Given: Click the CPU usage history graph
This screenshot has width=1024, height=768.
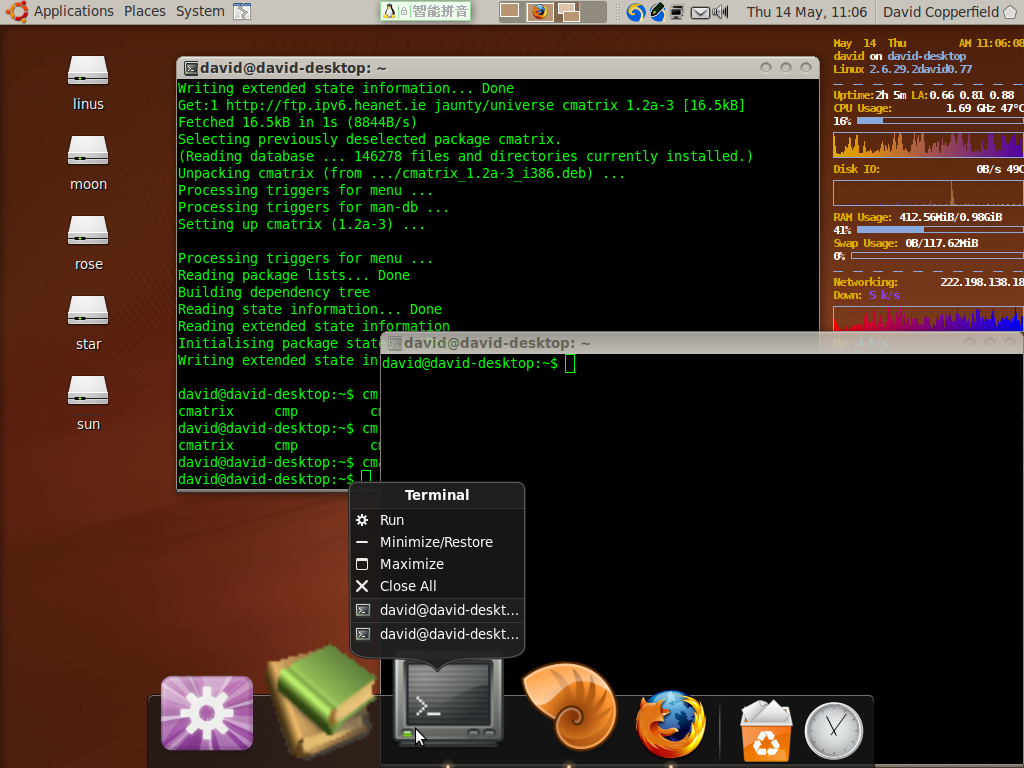Looking at the screenshot, I should 928,144.
